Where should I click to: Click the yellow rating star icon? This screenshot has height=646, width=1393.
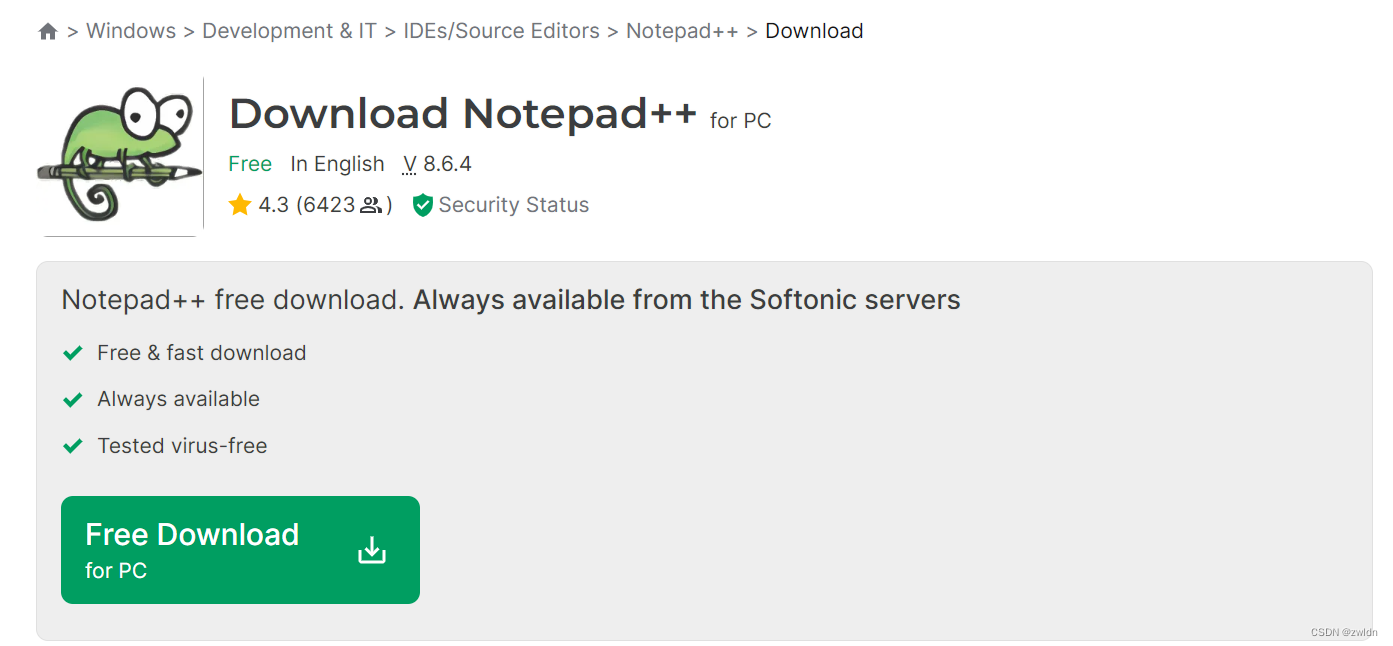point(240,205)
